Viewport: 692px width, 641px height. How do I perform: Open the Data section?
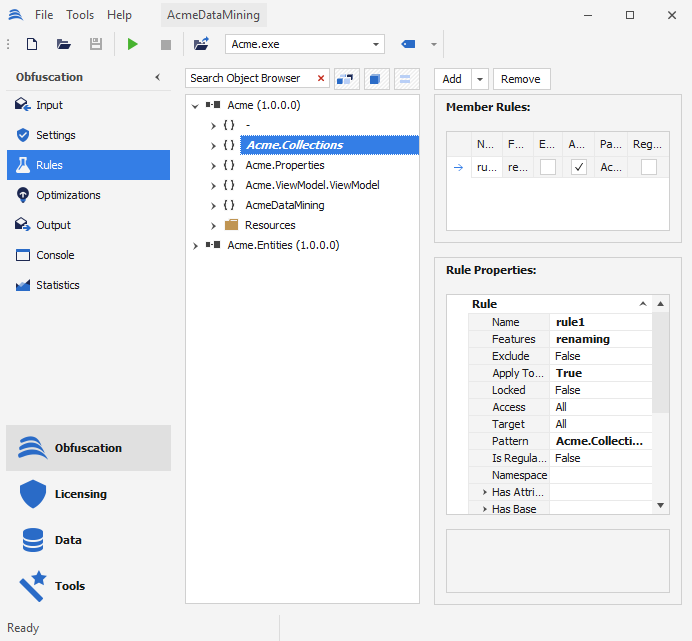[68, 540]
